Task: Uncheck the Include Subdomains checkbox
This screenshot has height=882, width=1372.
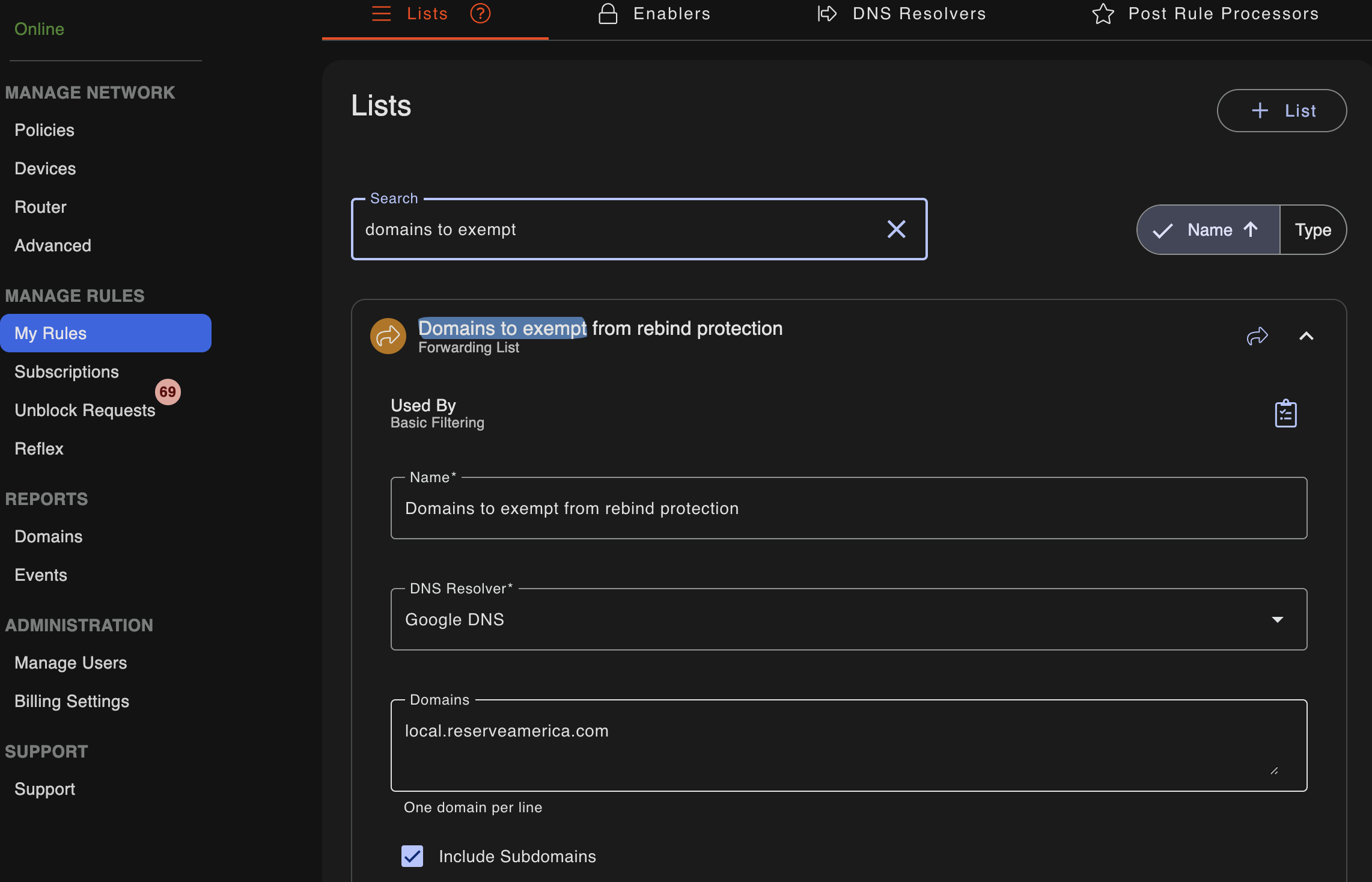Action: [x=412, y=856]
